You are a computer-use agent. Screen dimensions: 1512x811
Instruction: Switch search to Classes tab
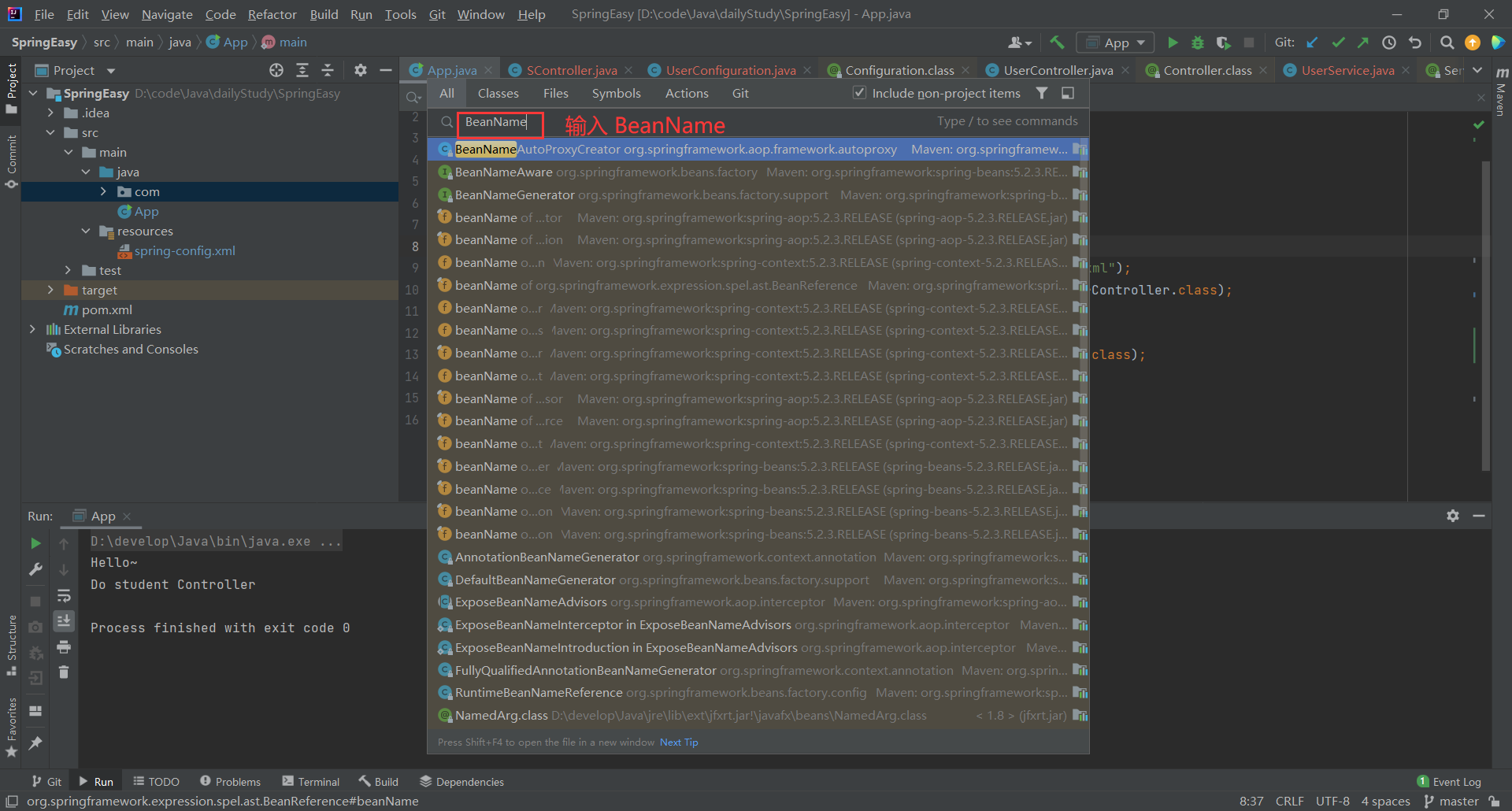[498, 93]
